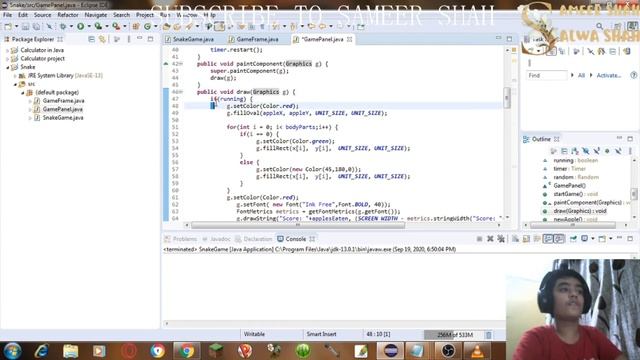Expand the Calculator in Java project
The image size is (640, 360).
pyautogui.click(x=7, y=50)
